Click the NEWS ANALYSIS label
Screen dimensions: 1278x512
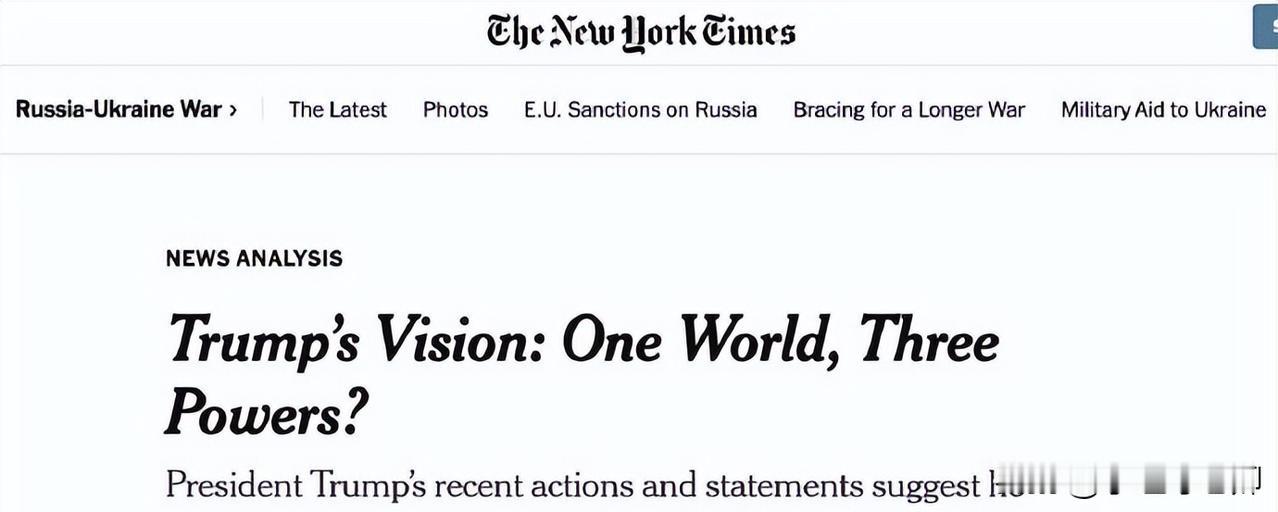pyautogui.click(x=254, y=258)
